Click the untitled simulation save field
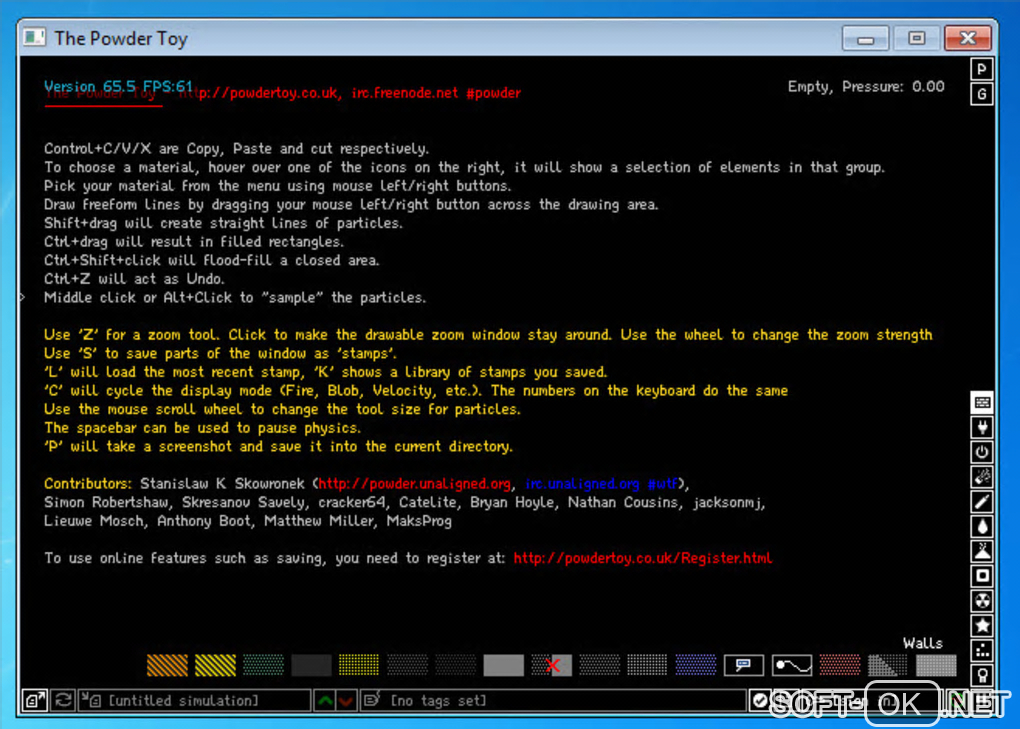 point(194,700)
